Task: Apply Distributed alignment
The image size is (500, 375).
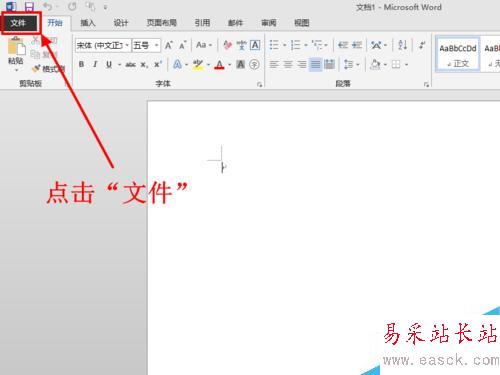Action: (x=329, y=64)
